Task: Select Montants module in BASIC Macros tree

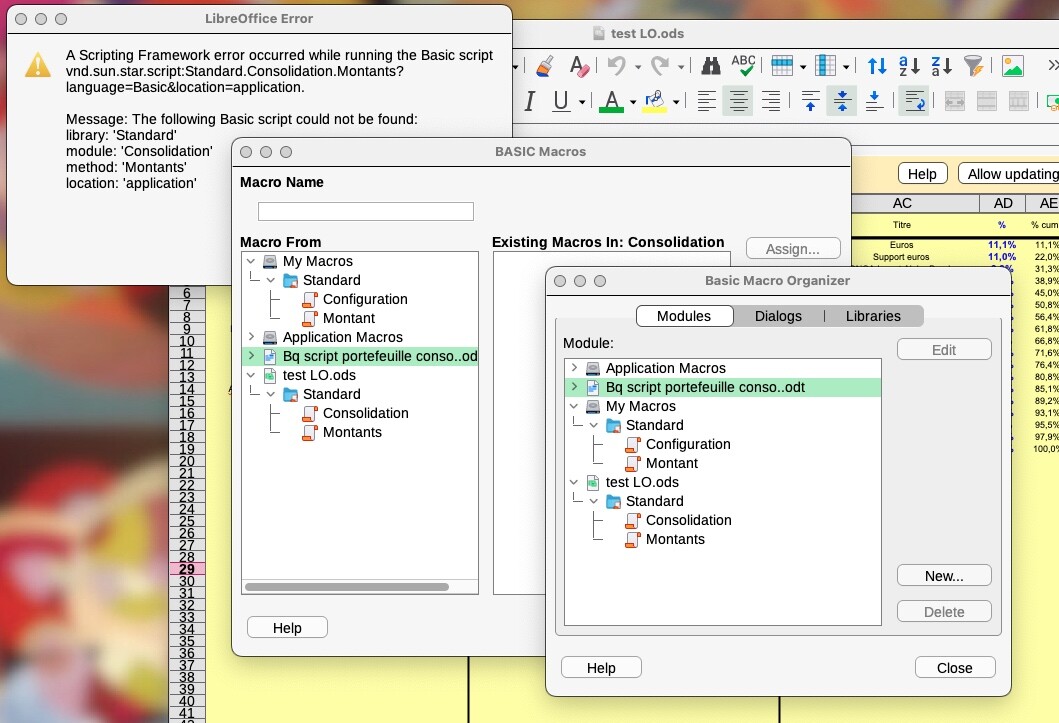Action: 352,432
